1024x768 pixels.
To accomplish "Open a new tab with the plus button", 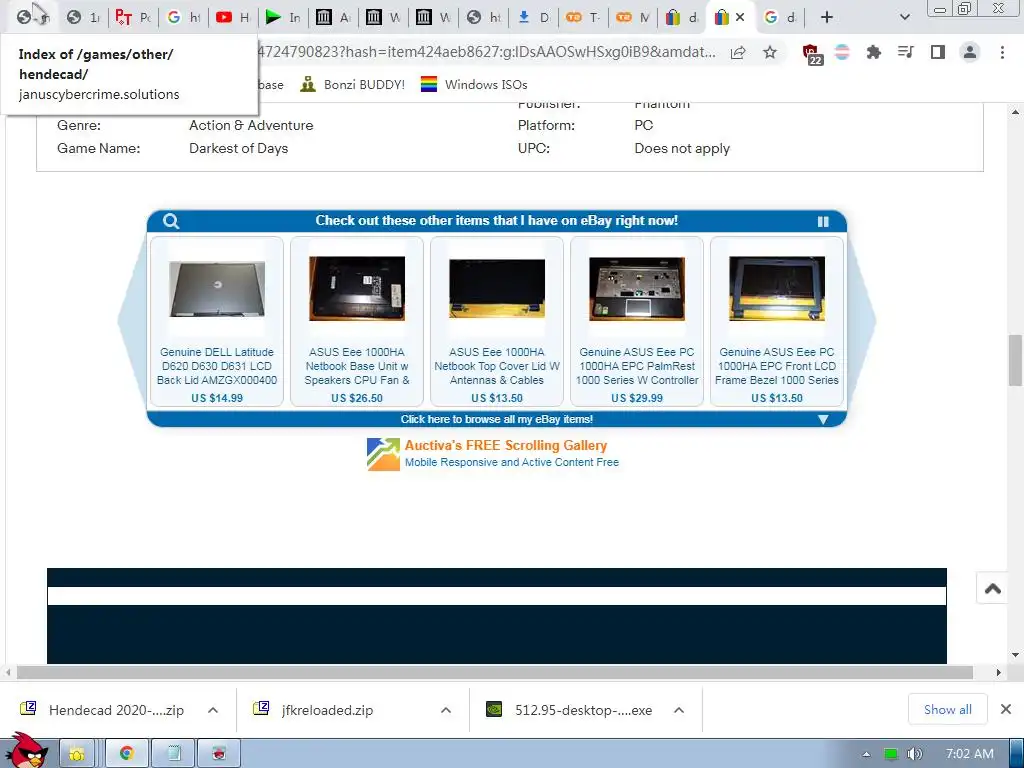I will [827, 18].
